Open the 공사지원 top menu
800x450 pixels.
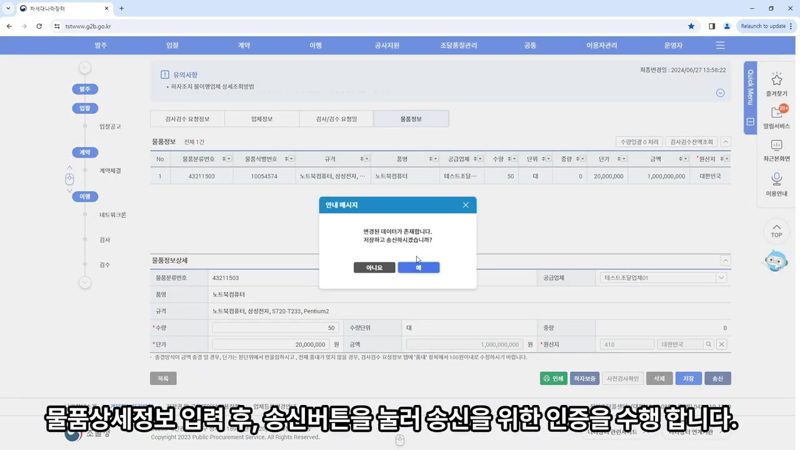[x=387, y=45]
